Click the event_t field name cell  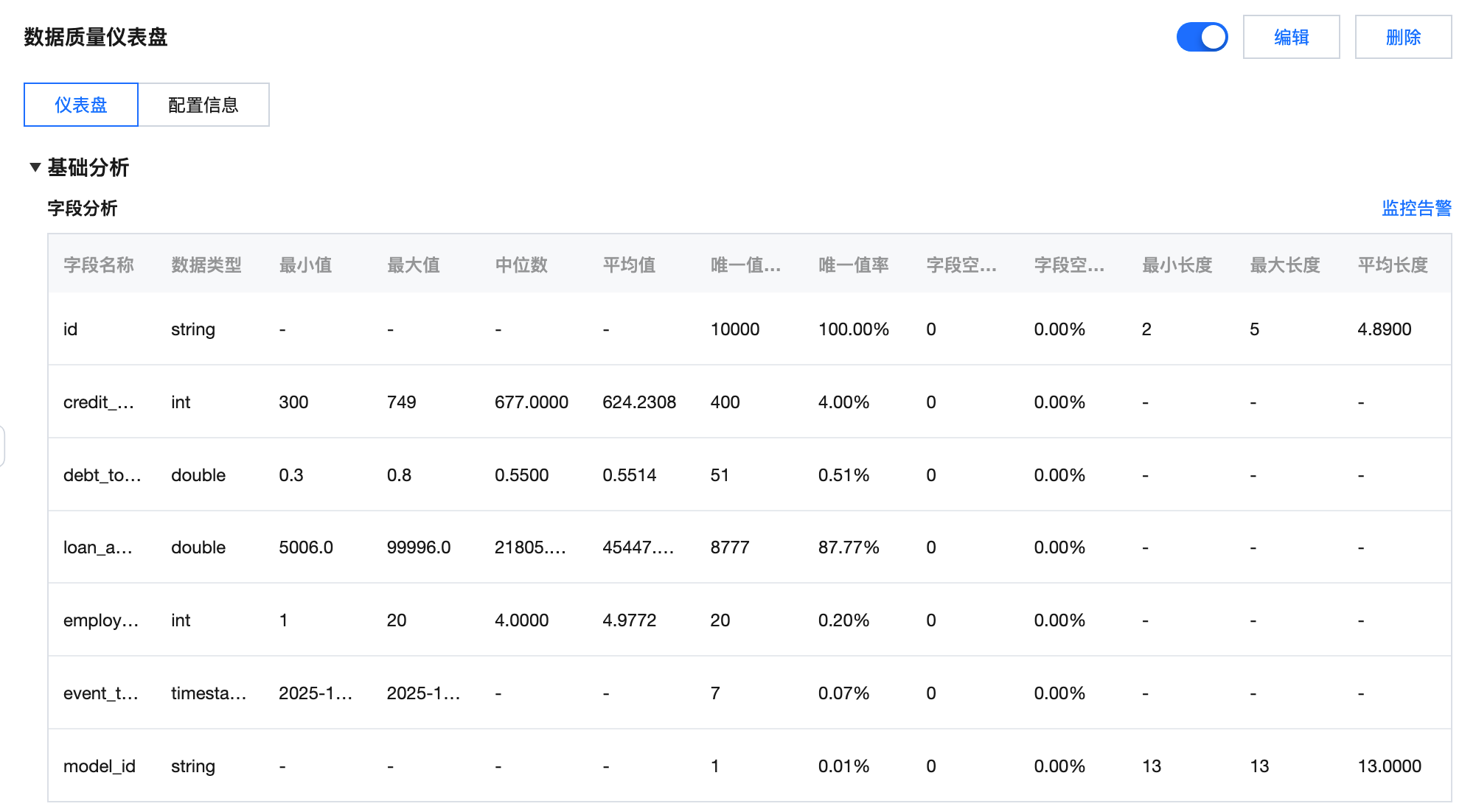tap(100, 693)
